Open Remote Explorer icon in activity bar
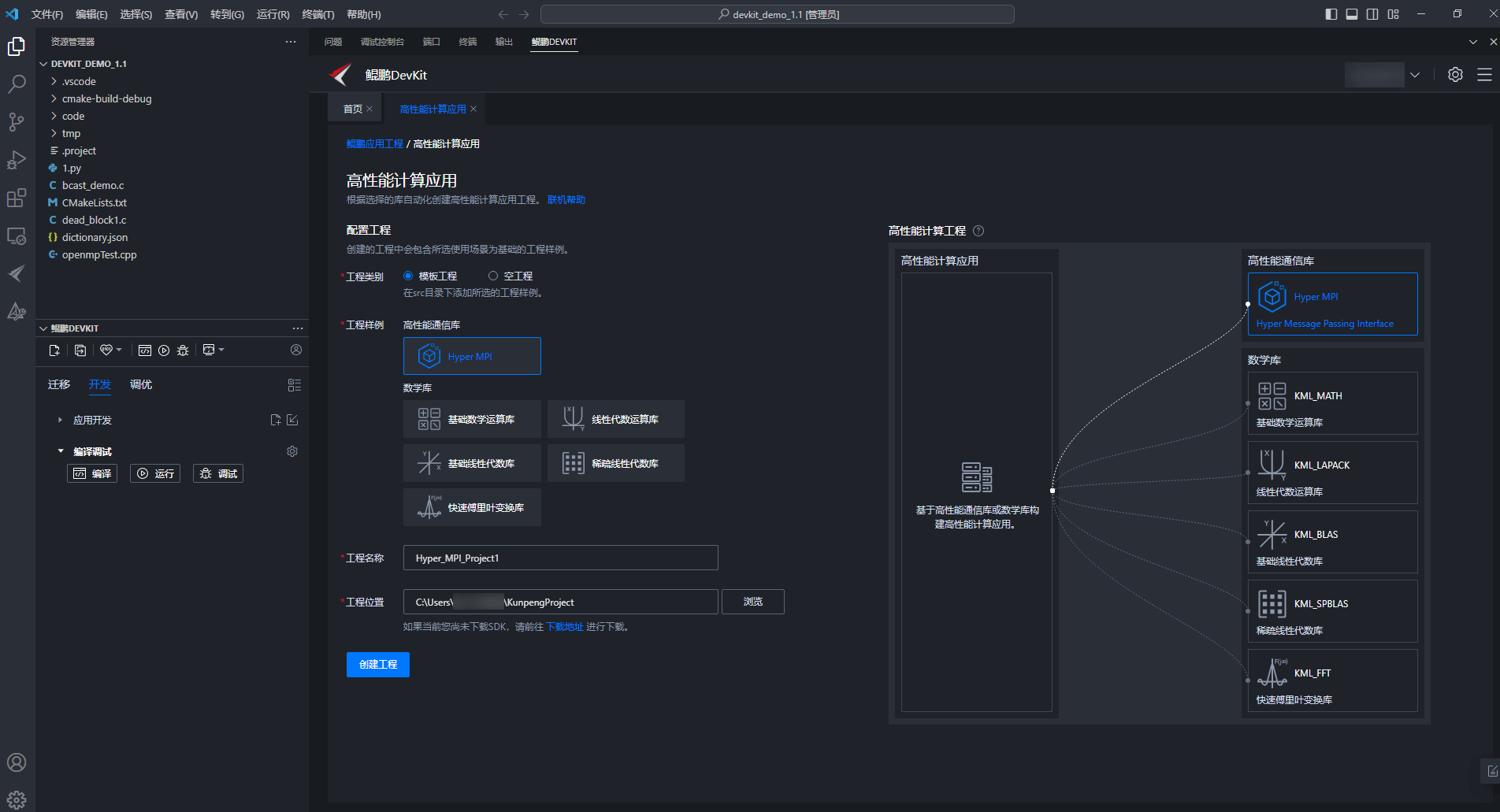Viewport: 1500px width, 812px height. 17,235
